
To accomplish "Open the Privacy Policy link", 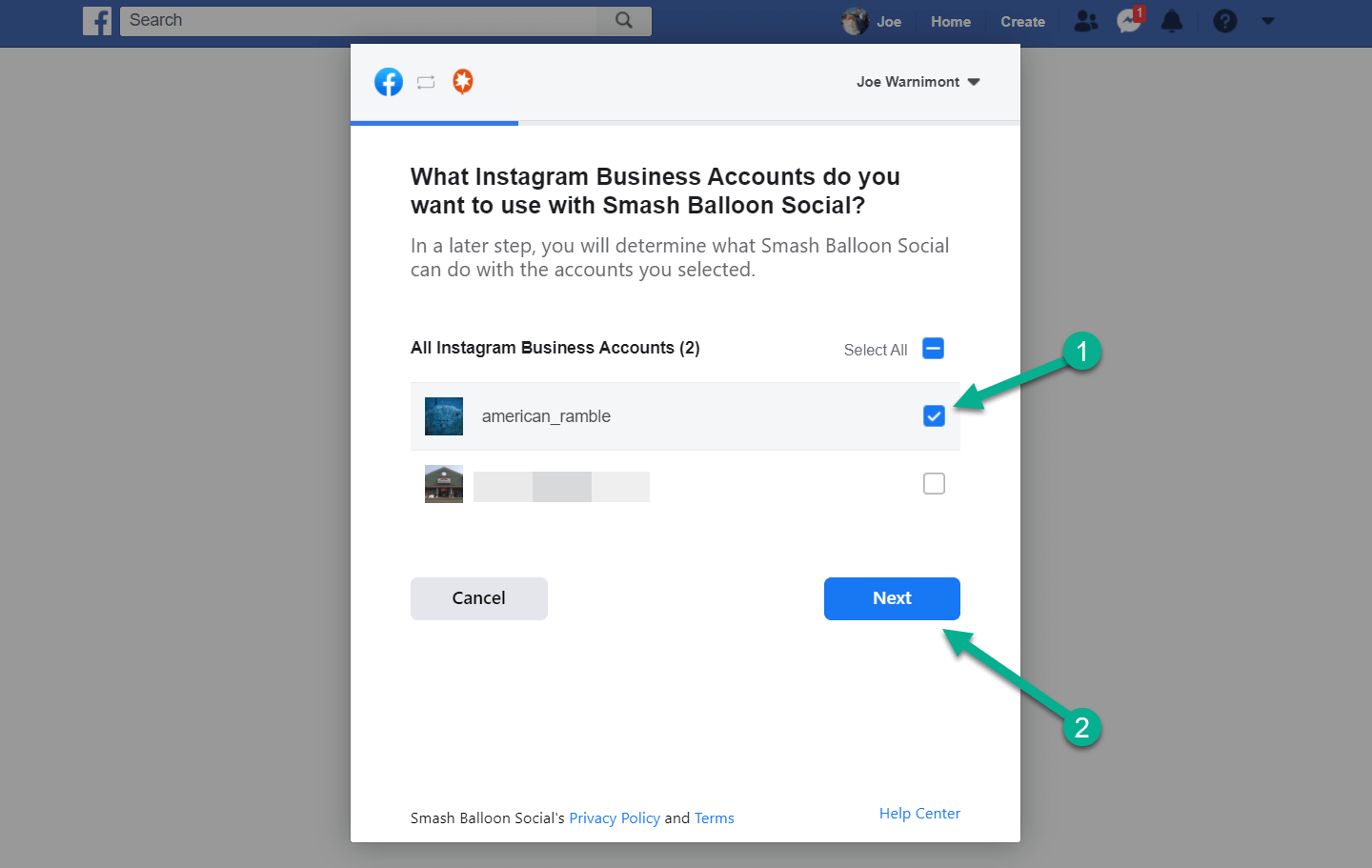I will pyautogui.click(x=615, y=818).
